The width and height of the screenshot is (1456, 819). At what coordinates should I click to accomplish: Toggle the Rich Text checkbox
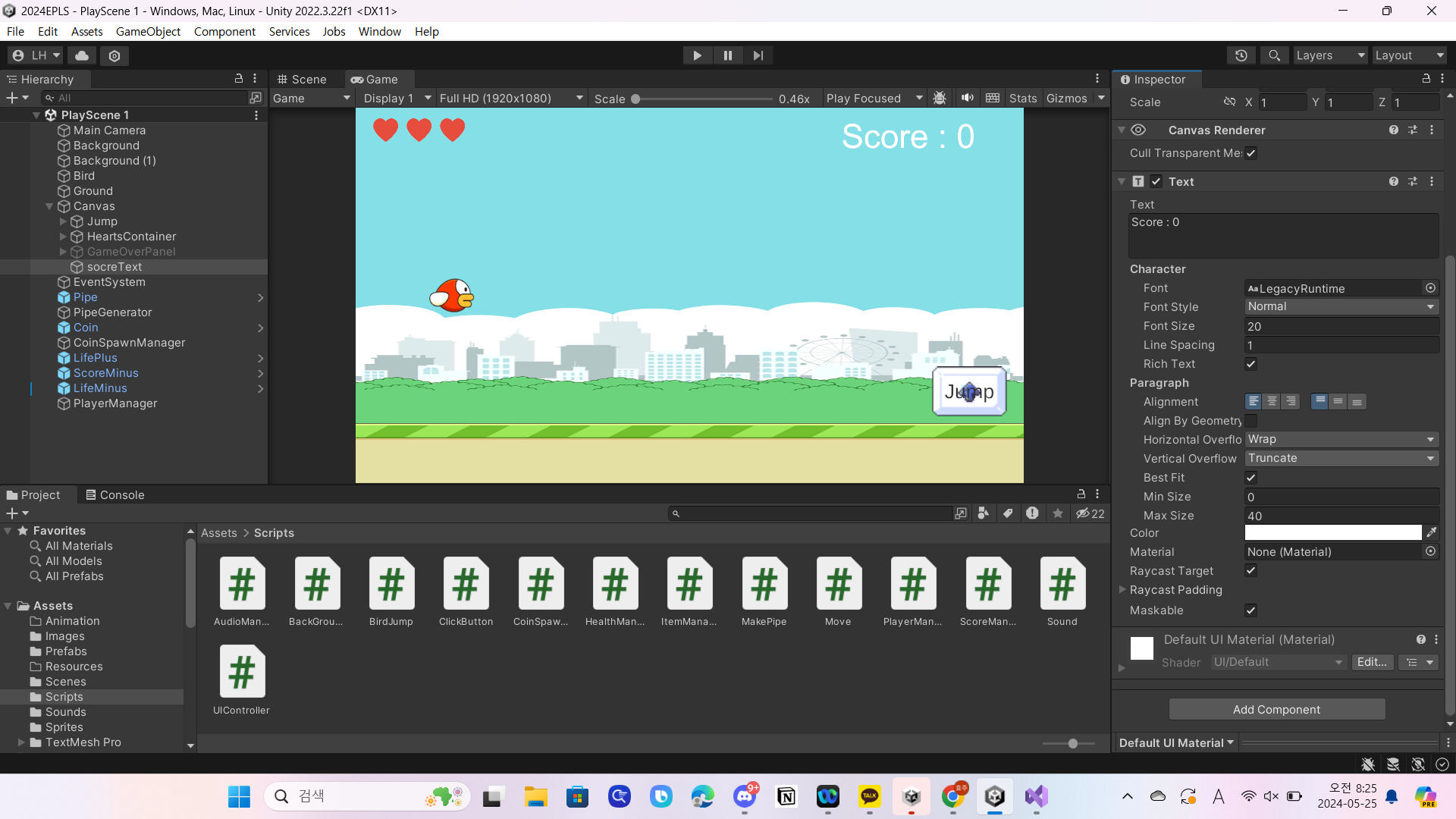1250,364
